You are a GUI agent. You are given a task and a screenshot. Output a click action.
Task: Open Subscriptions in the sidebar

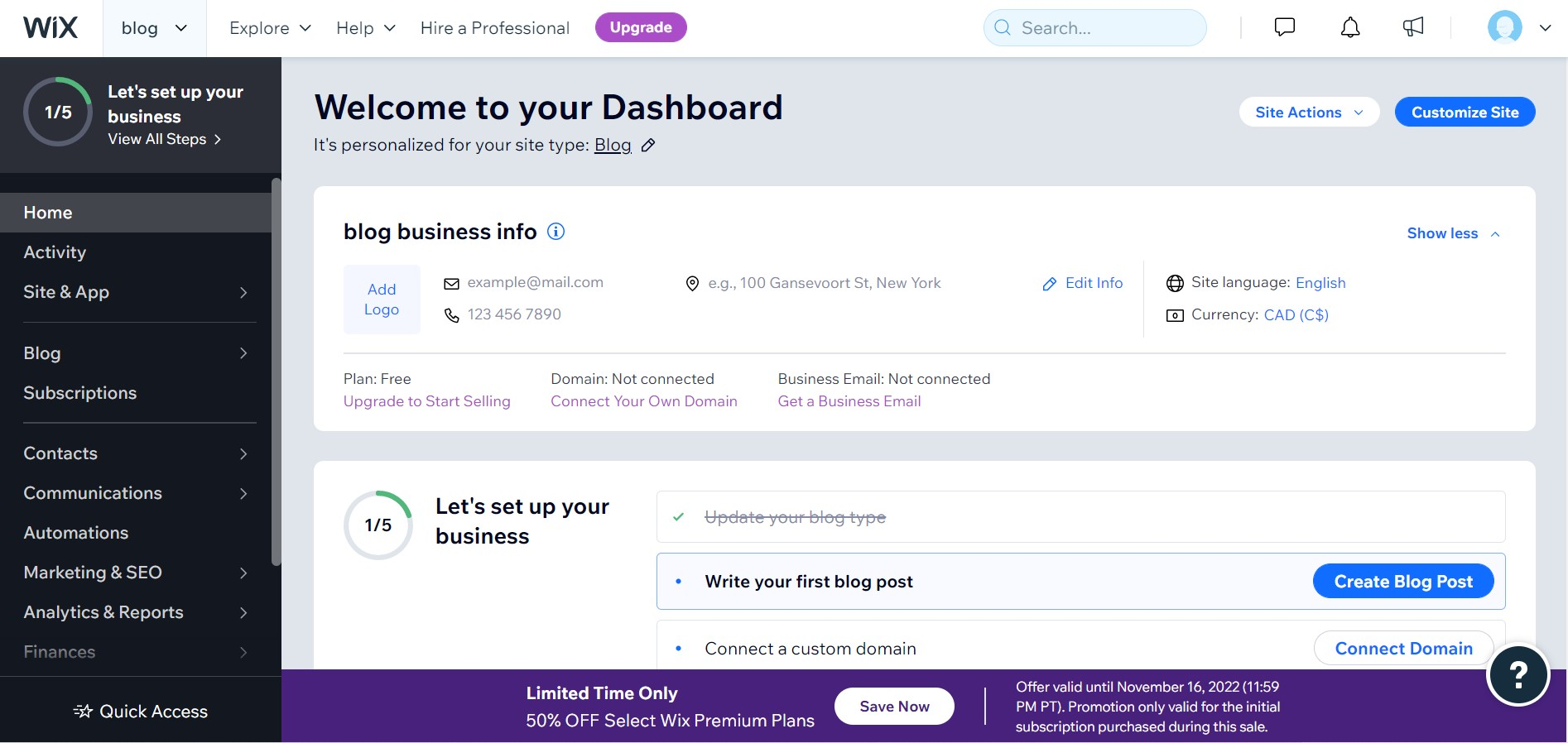coord(136,393)
